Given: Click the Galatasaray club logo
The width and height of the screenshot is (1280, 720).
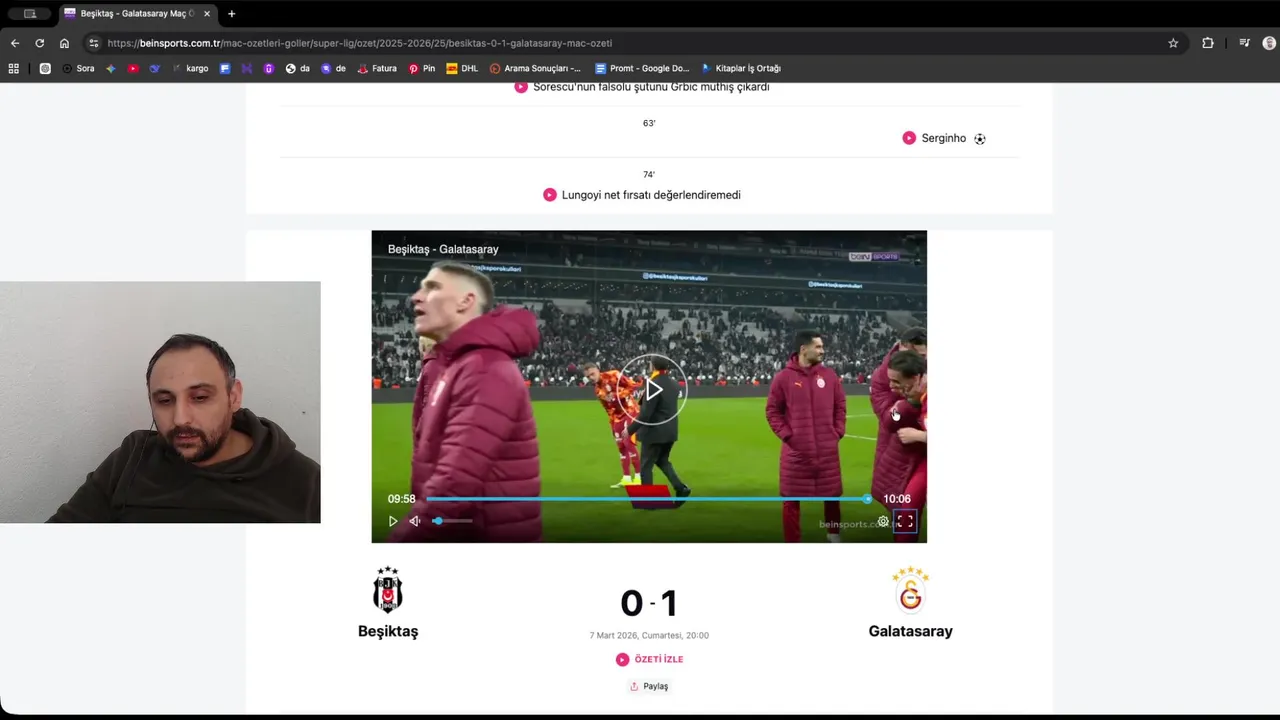Looking at the screenshot, I should 911,590.
